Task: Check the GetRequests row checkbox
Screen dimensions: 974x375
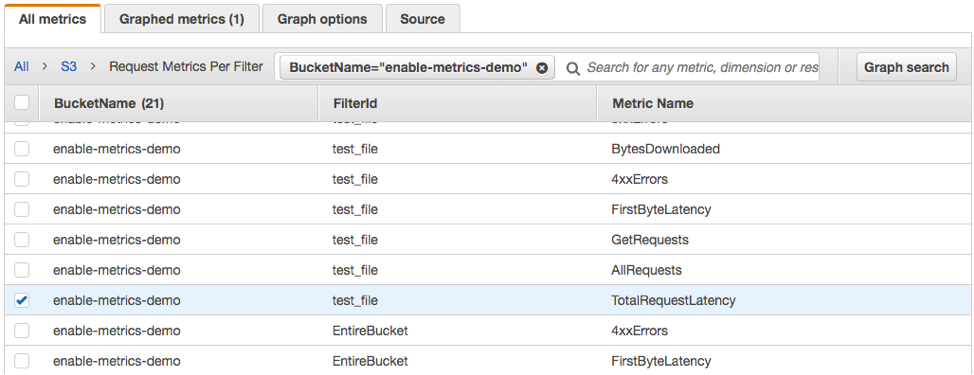Action: click(x=22, y=240)
